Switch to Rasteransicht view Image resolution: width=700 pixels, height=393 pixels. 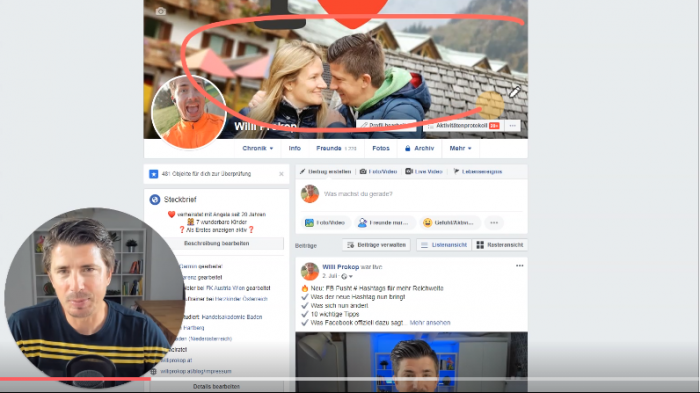(x=500, y=245)
